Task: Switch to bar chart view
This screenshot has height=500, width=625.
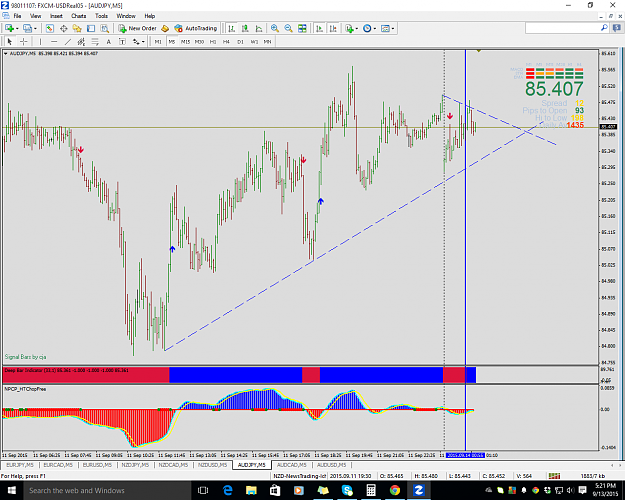Action: (232, 28)
